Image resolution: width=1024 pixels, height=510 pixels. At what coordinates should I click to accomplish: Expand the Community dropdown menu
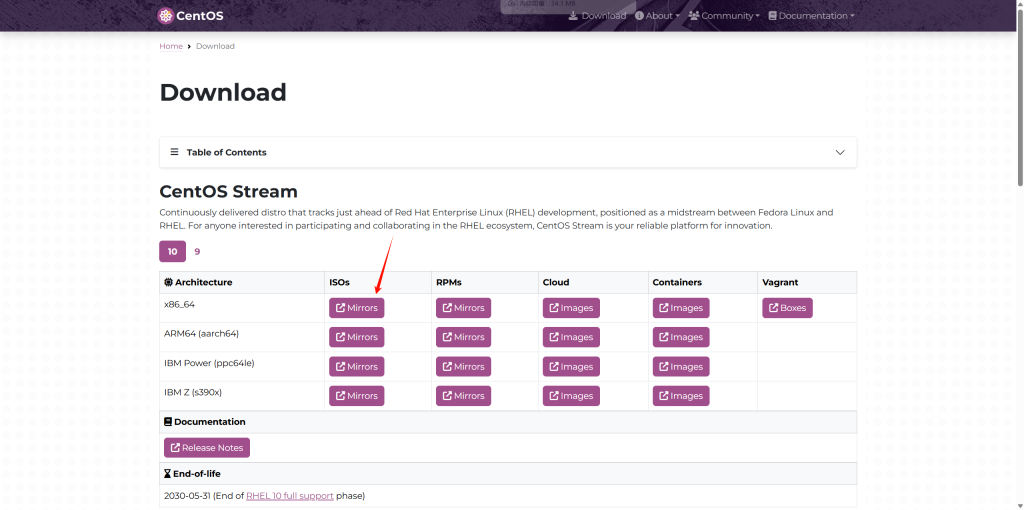tap(724, 16)
